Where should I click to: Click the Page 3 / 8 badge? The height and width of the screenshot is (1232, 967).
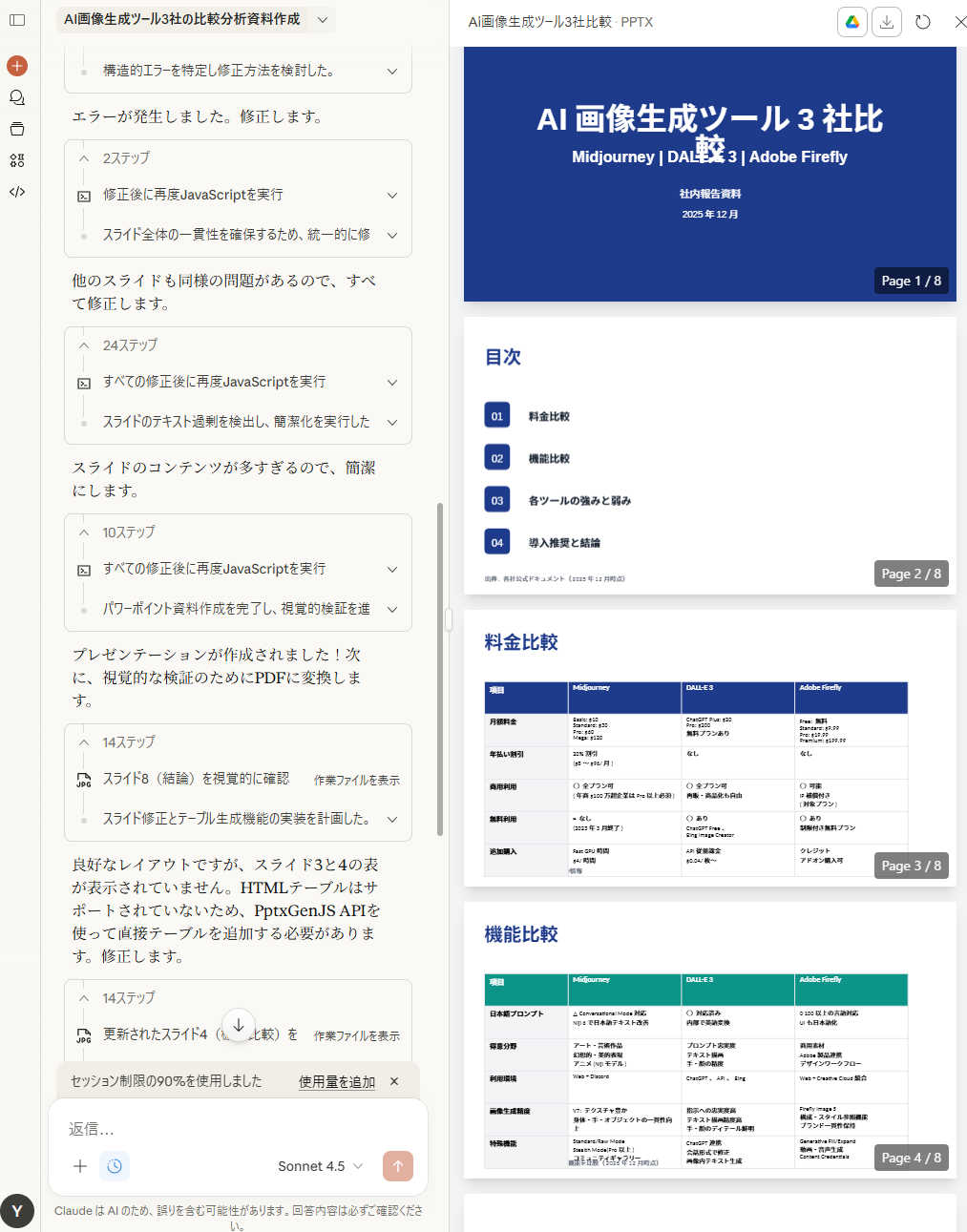tap(912, 866)
